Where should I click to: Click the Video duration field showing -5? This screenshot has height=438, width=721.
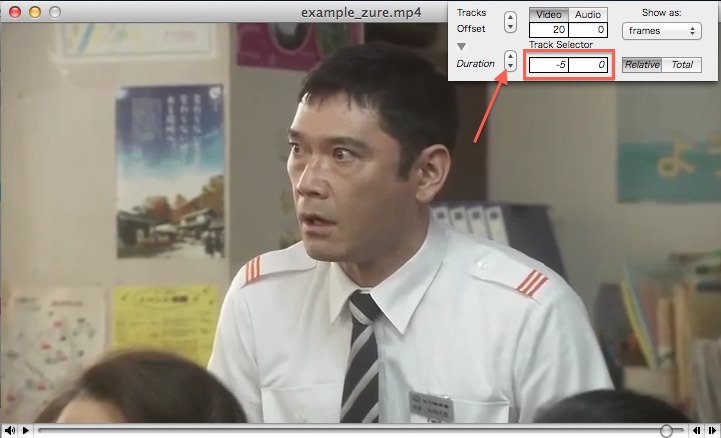tap(549, 65)
